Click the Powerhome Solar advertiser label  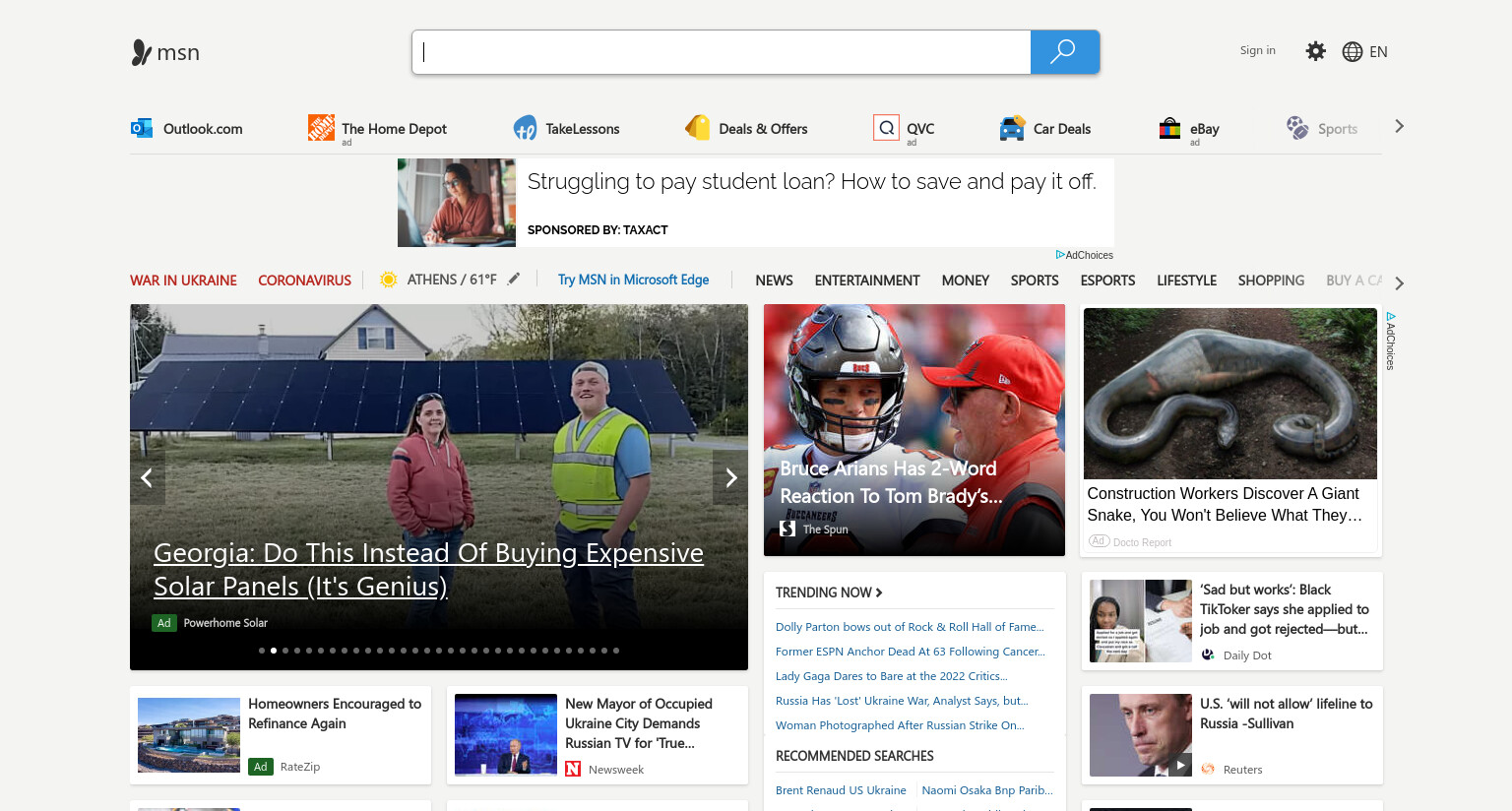(x=225, y=623)
